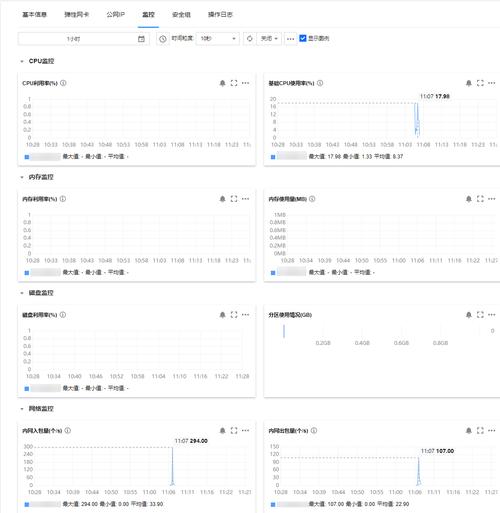Collapse the 网络监控 section
The height and width of the screenshot is (513, 500).
pyautogui.click(x=22, y=409)
